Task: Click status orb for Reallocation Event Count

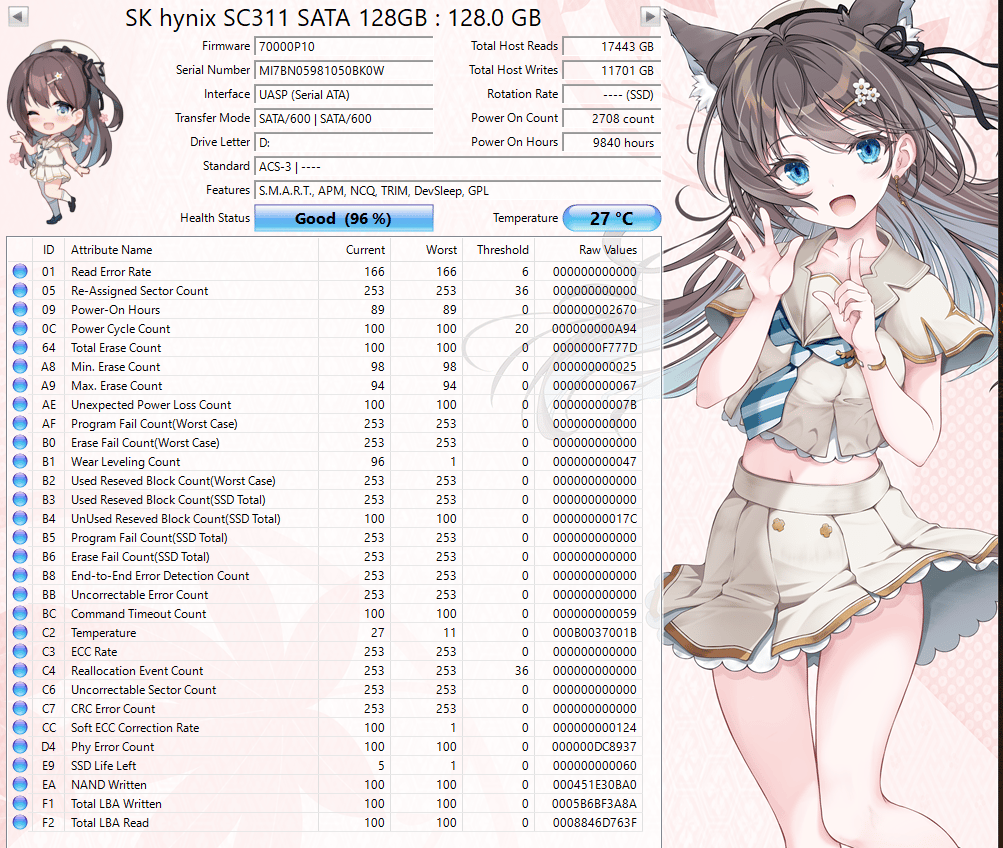Action: click(x=20, y=670)
